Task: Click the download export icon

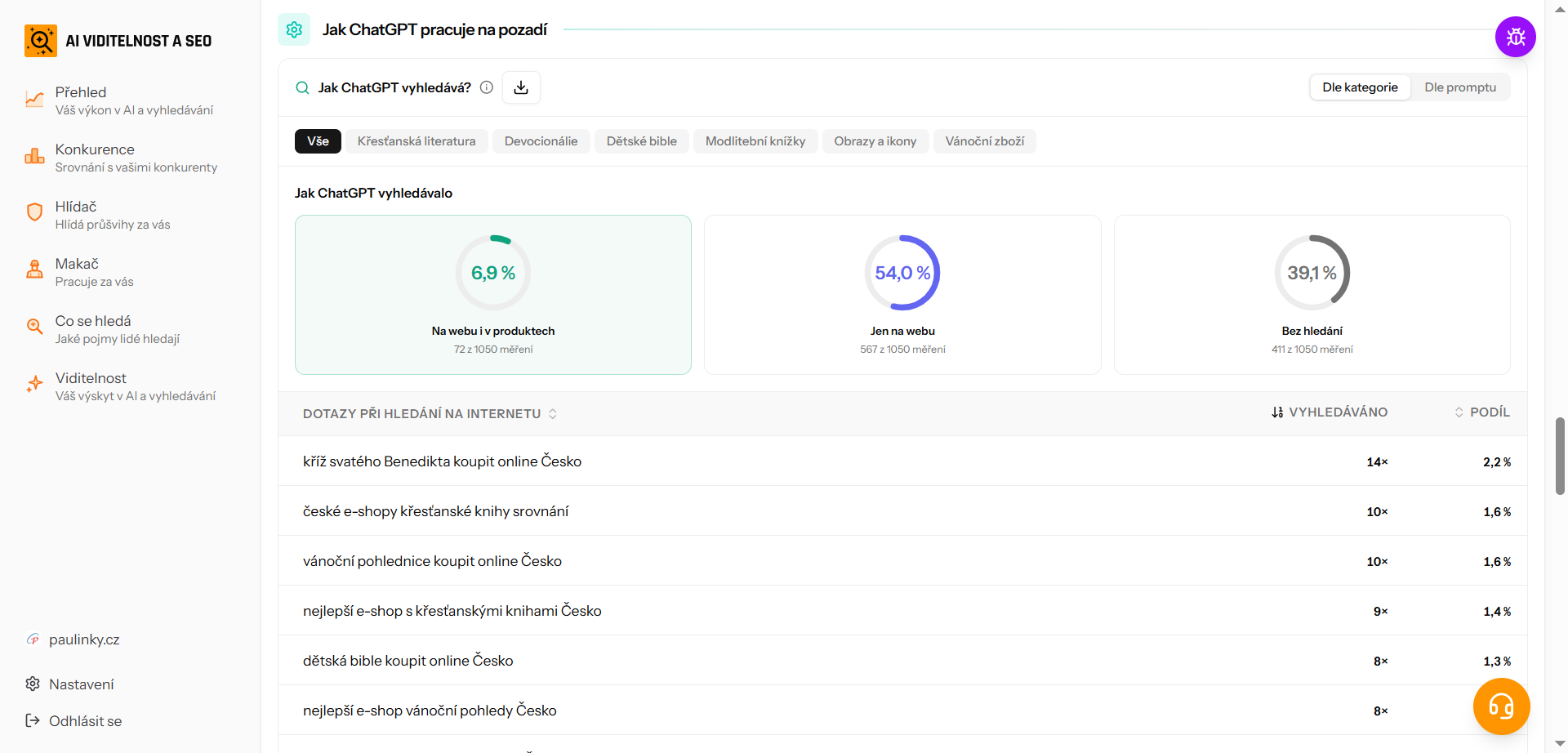Action: pos(521,87)
